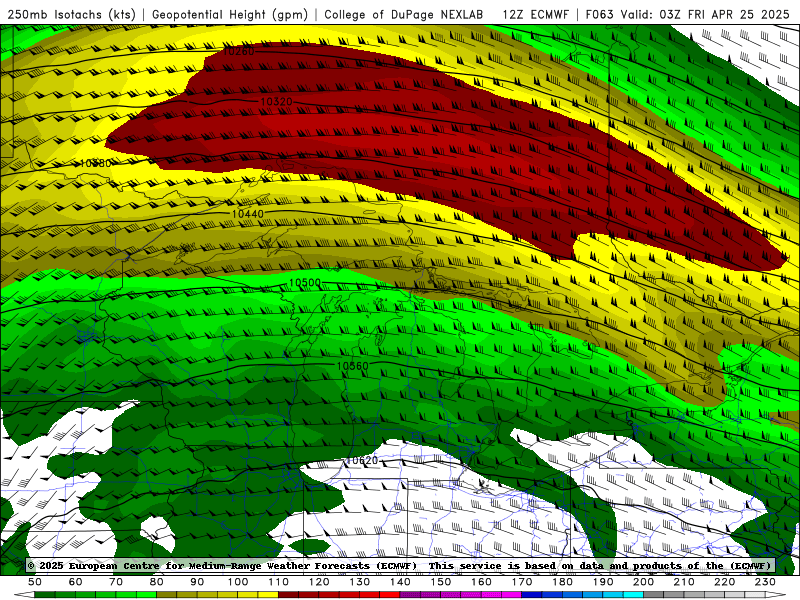Image resolution: width=800 pixels, height=600 pixels.
Task: Click the 80 legend label
Action: (x=157, y=582)
